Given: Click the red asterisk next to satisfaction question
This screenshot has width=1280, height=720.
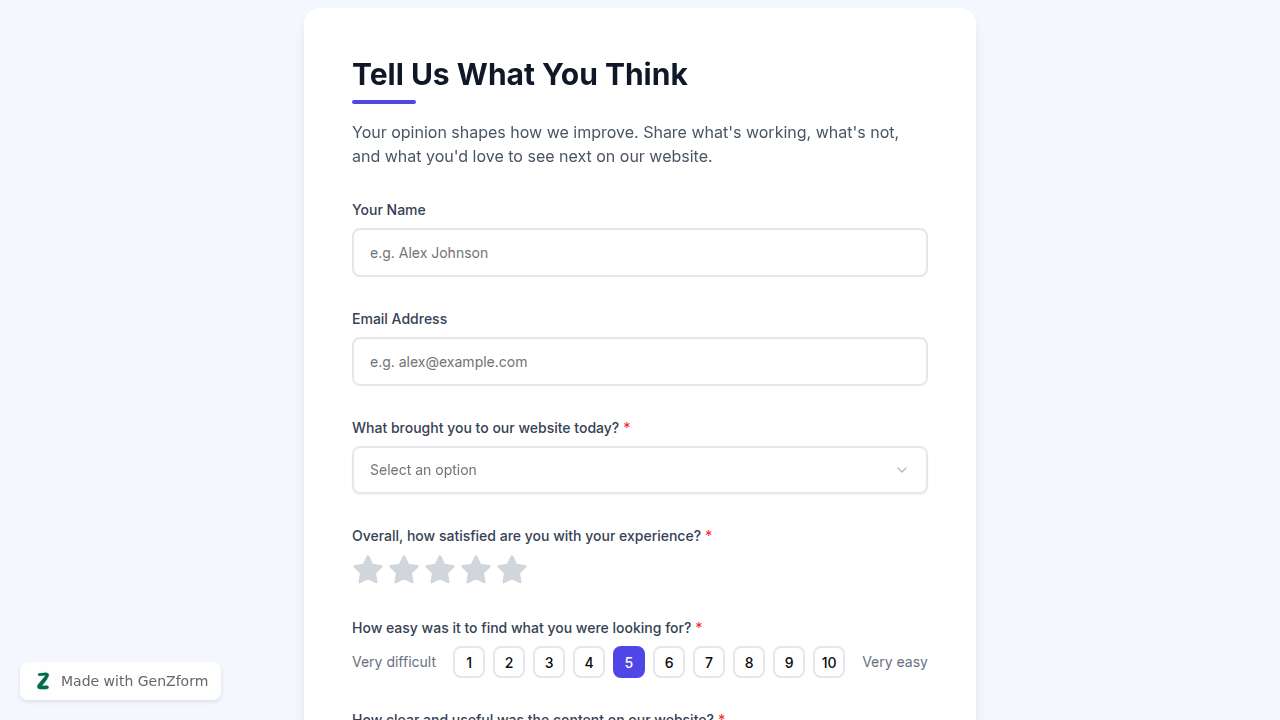Looking at the screenshot, I should pyautogui.click(x=709, y=535).
